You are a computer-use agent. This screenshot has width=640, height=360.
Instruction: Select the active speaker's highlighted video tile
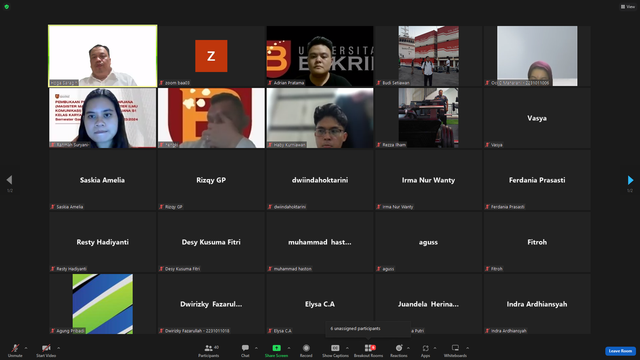[102, 56]
